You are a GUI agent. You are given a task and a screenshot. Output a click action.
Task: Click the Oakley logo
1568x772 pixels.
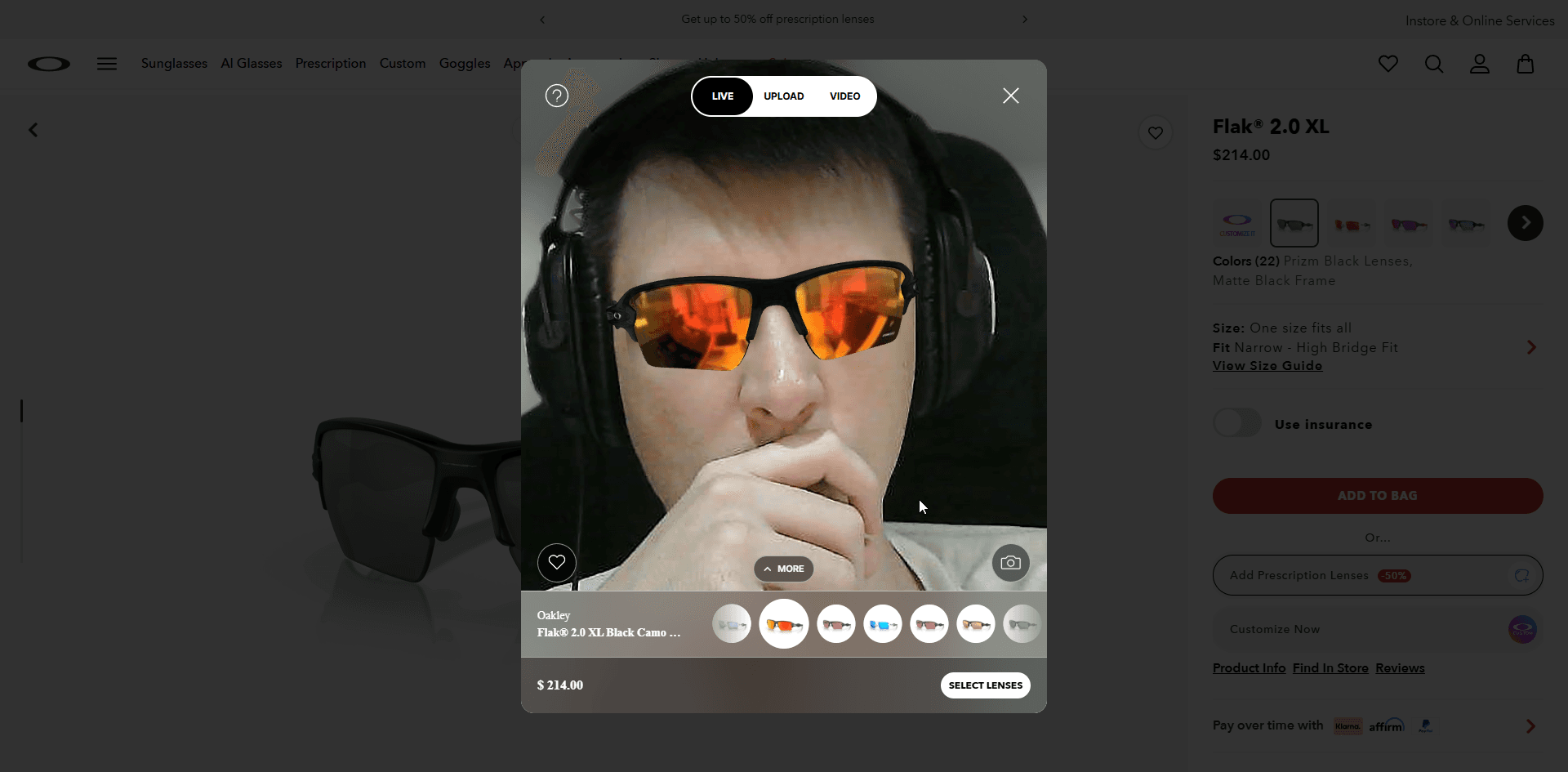coord(48,64)
